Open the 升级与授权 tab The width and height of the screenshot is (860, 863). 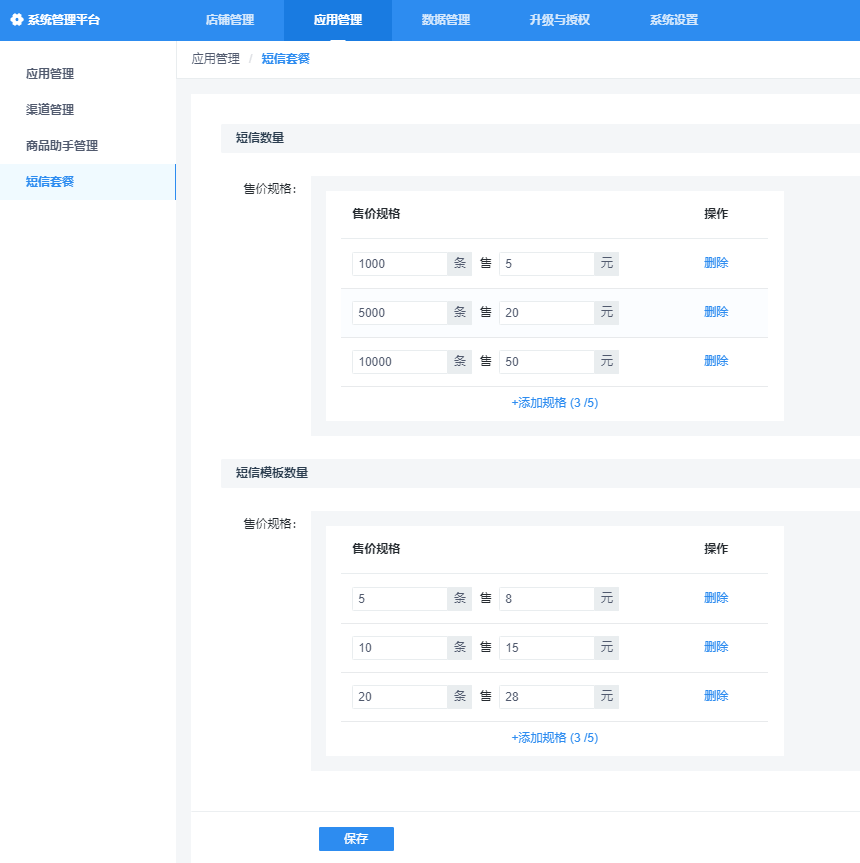coord(560,20)
